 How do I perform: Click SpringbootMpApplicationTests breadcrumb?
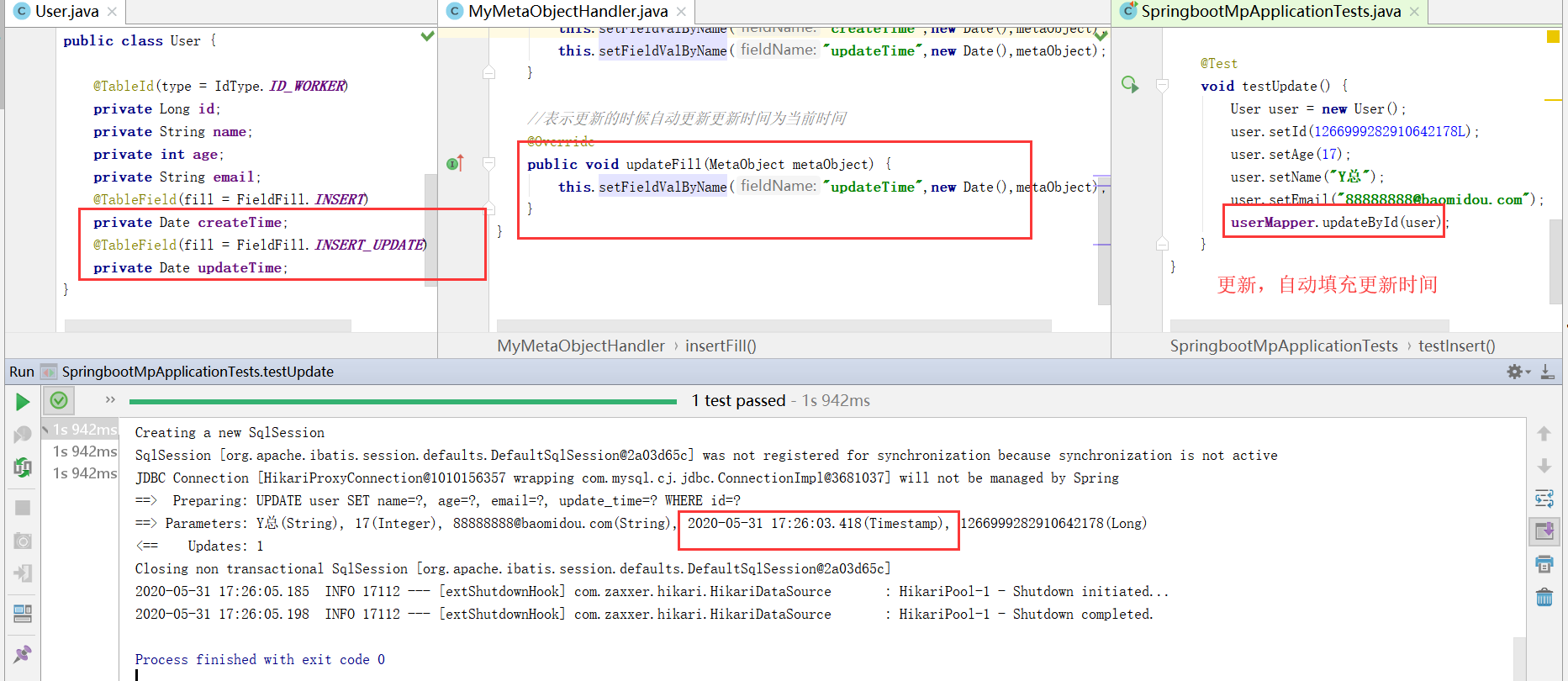click(1284, 346)
